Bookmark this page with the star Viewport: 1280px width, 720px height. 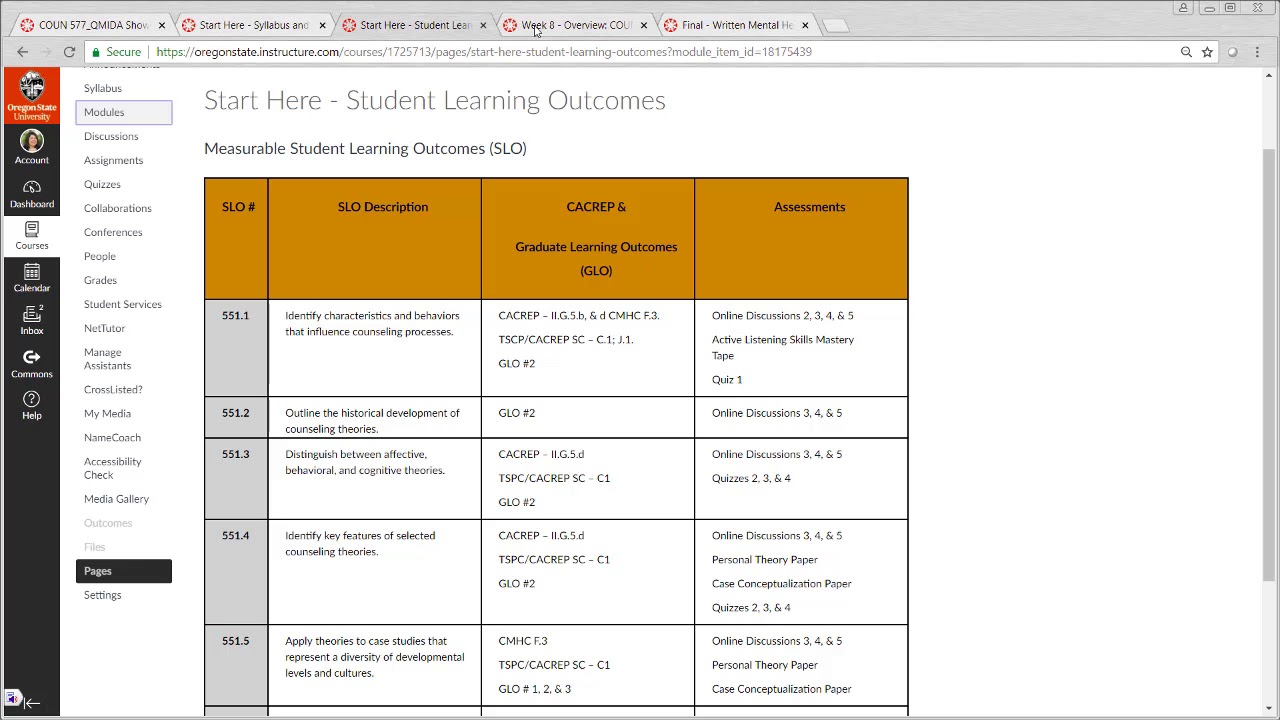[1207, 52]
